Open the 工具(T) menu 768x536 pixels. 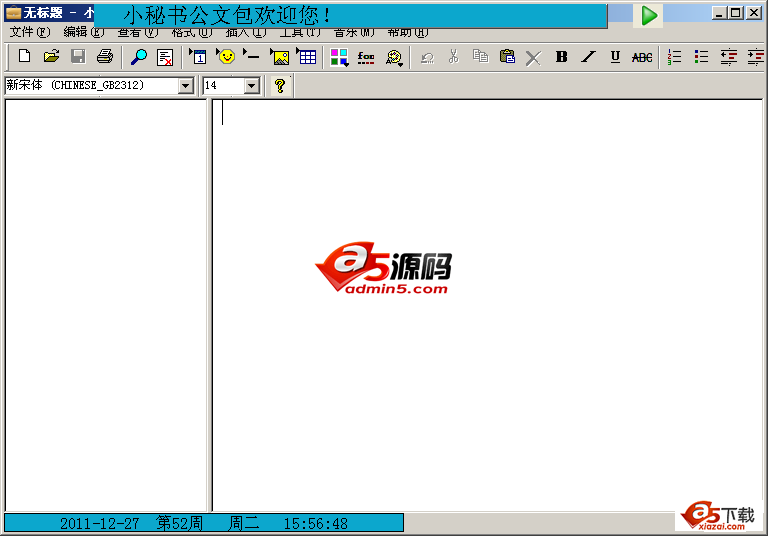pyautogui.click(x=300, y=33)
